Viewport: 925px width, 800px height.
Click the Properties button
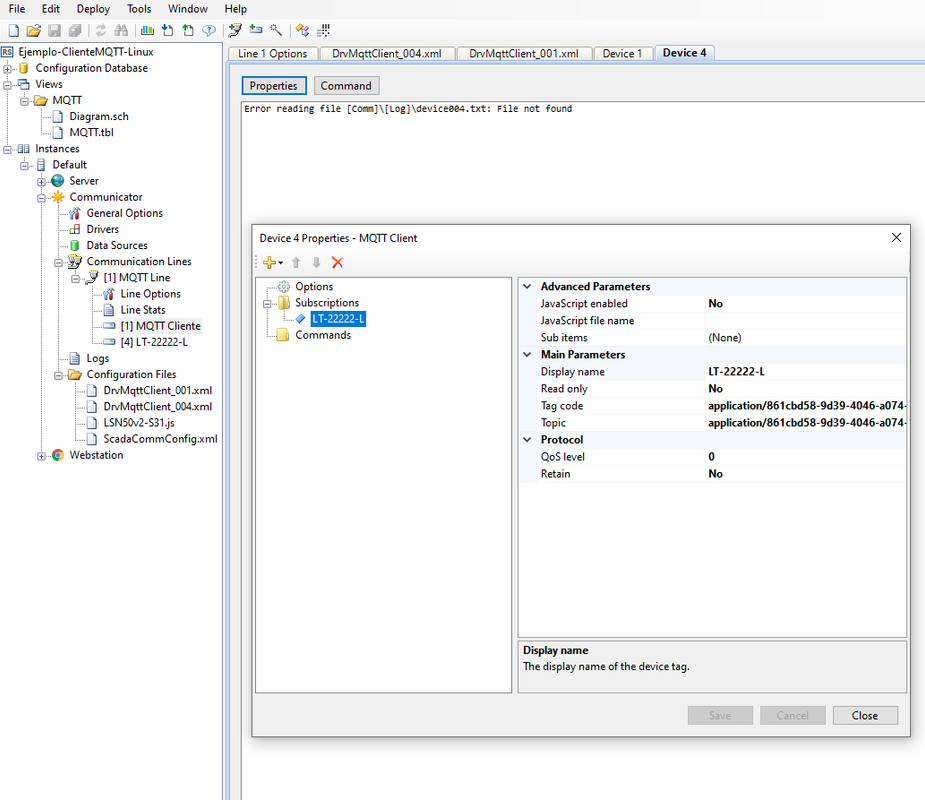click(274, 86)
